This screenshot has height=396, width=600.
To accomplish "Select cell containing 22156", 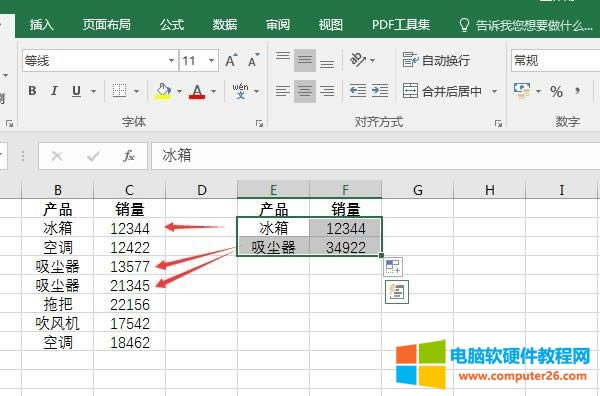I will click(x=130, y=305).
